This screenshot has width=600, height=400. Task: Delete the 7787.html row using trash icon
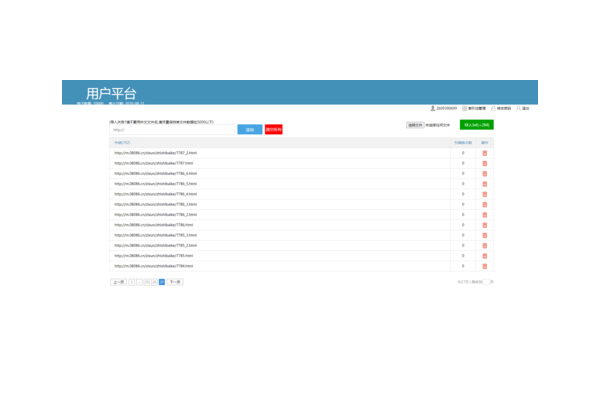485,163
